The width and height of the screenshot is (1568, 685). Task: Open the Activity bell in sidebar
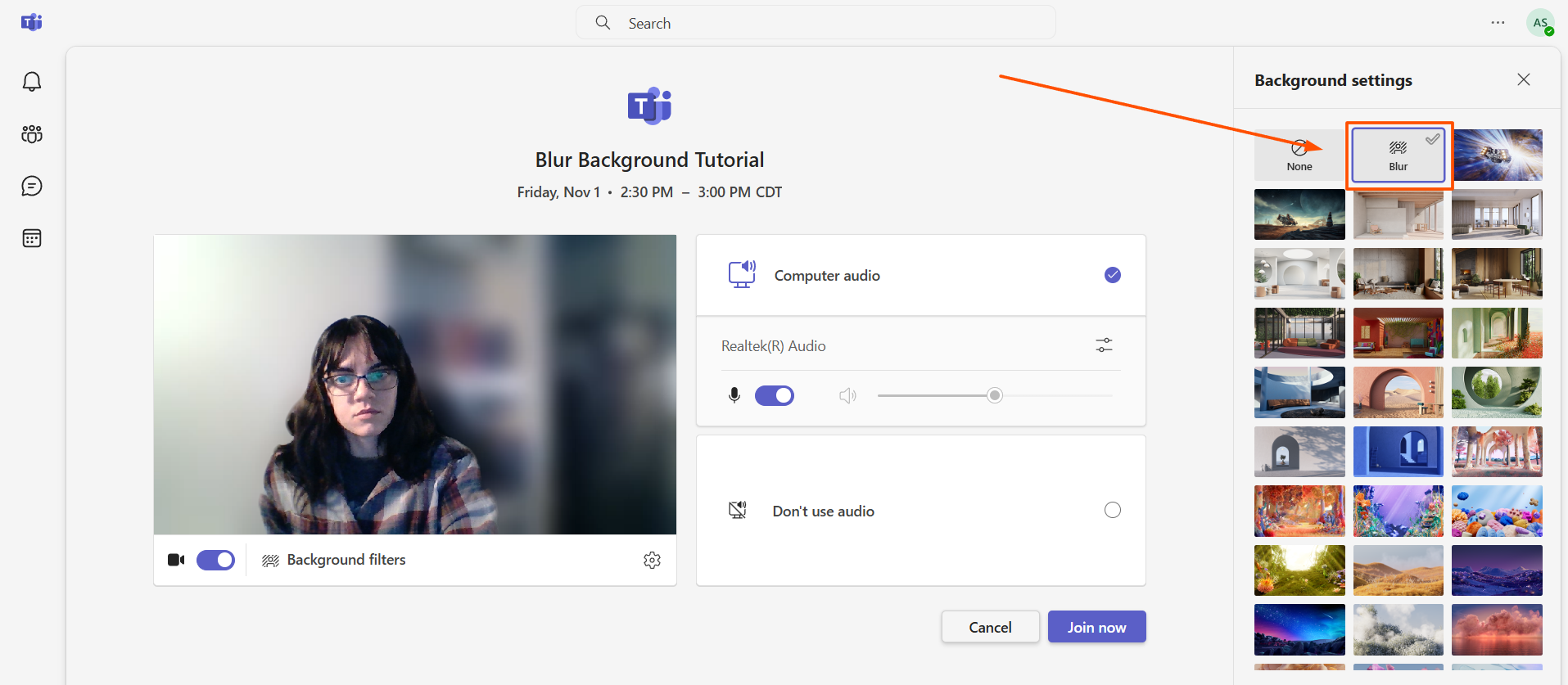coord(32,82)
